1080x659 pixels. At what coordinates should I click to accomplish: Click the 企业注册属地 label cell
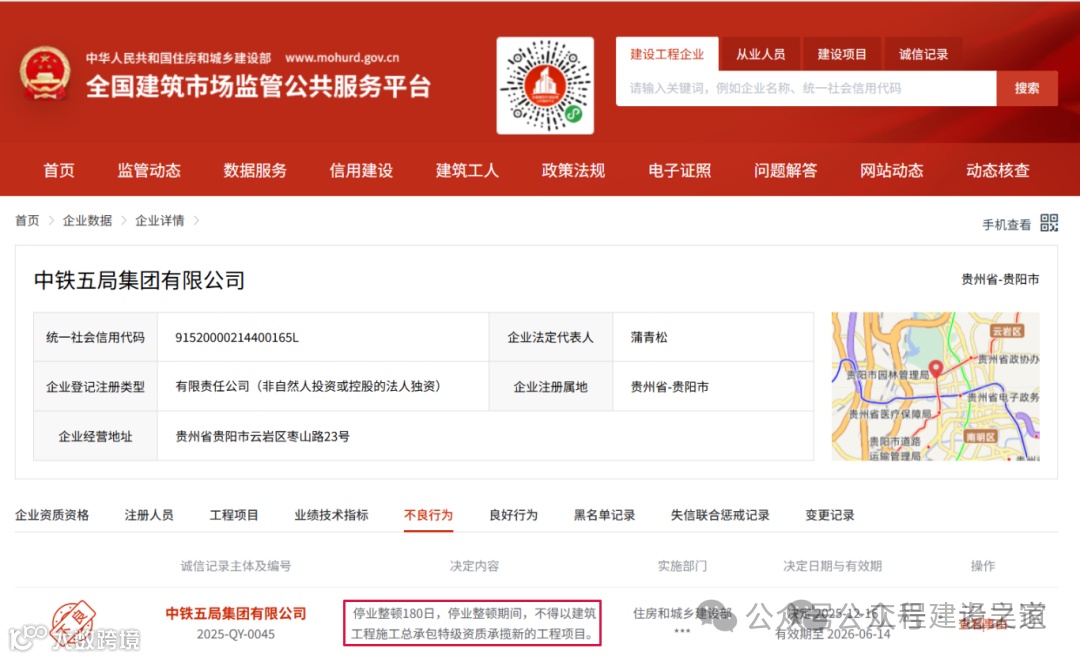click(x=550, y=386)
